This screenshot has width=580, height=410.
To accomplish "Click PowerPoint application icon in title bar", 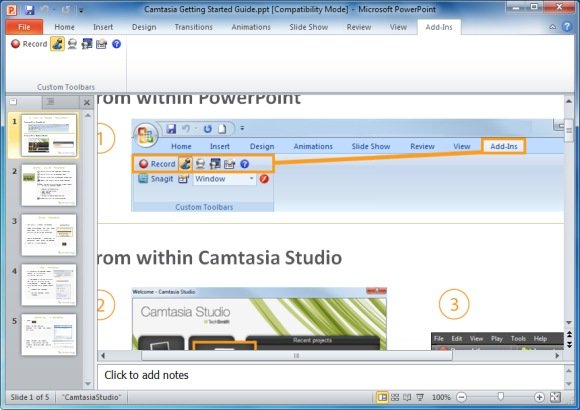I will tap(12, 10).
